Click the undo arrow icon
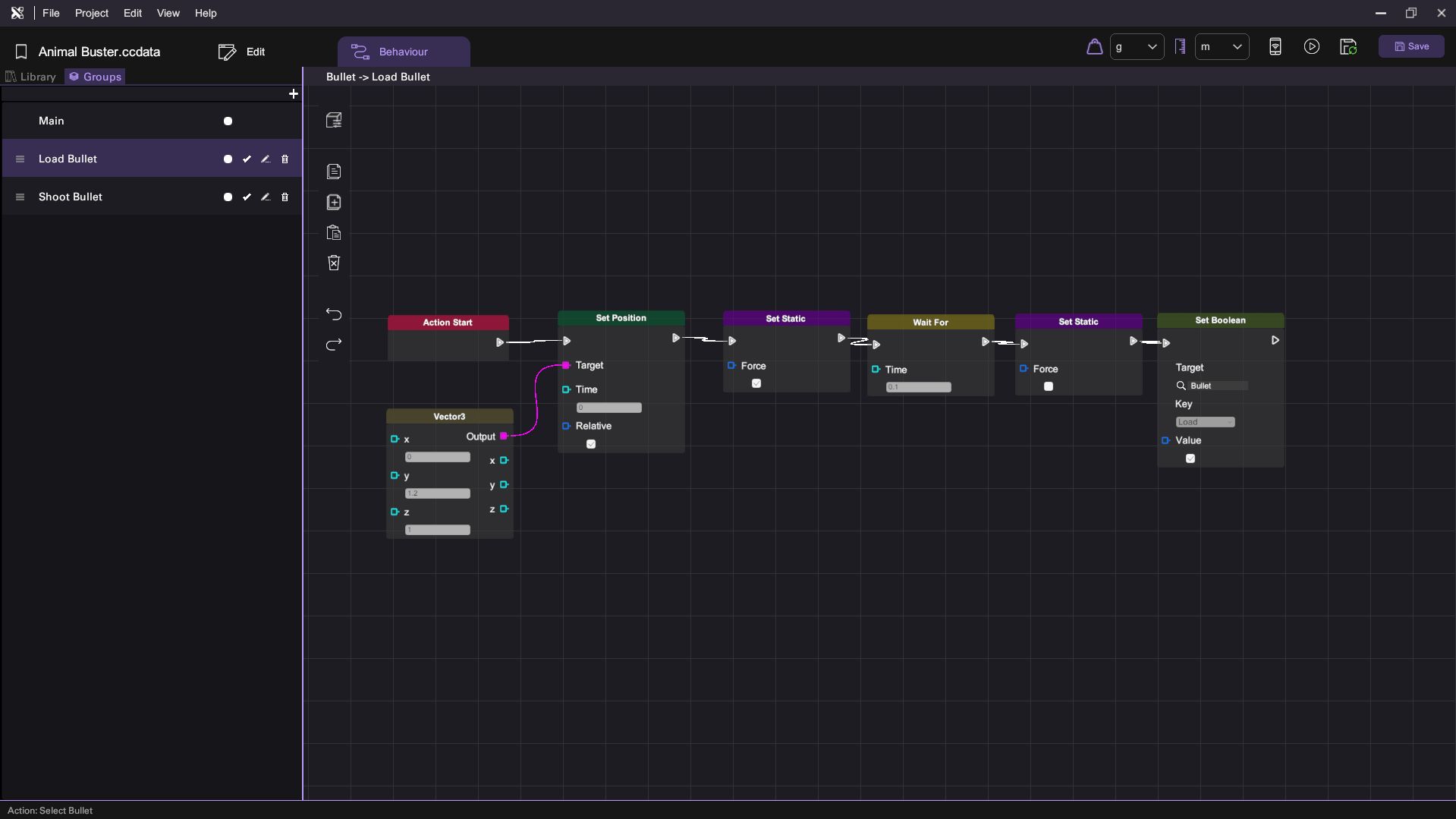This screenshot has height=819, width=1456. [x=334, y=314]
